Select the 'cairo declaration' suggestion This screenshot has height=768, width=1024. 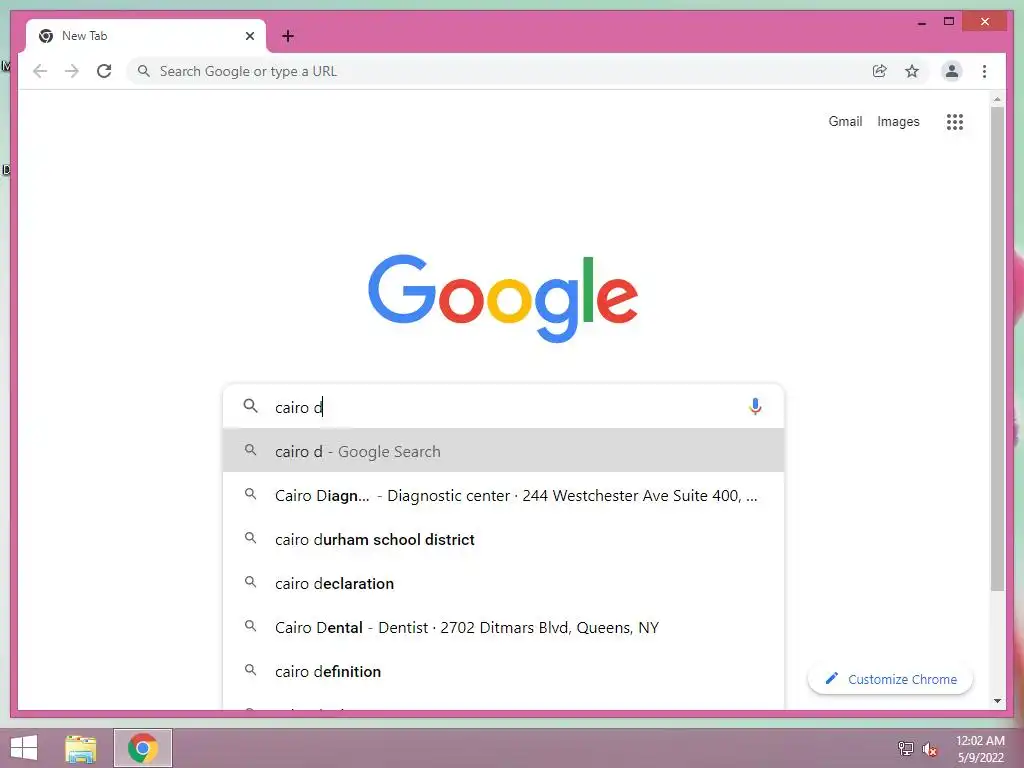pyautogui.click(x=503, y=583)
